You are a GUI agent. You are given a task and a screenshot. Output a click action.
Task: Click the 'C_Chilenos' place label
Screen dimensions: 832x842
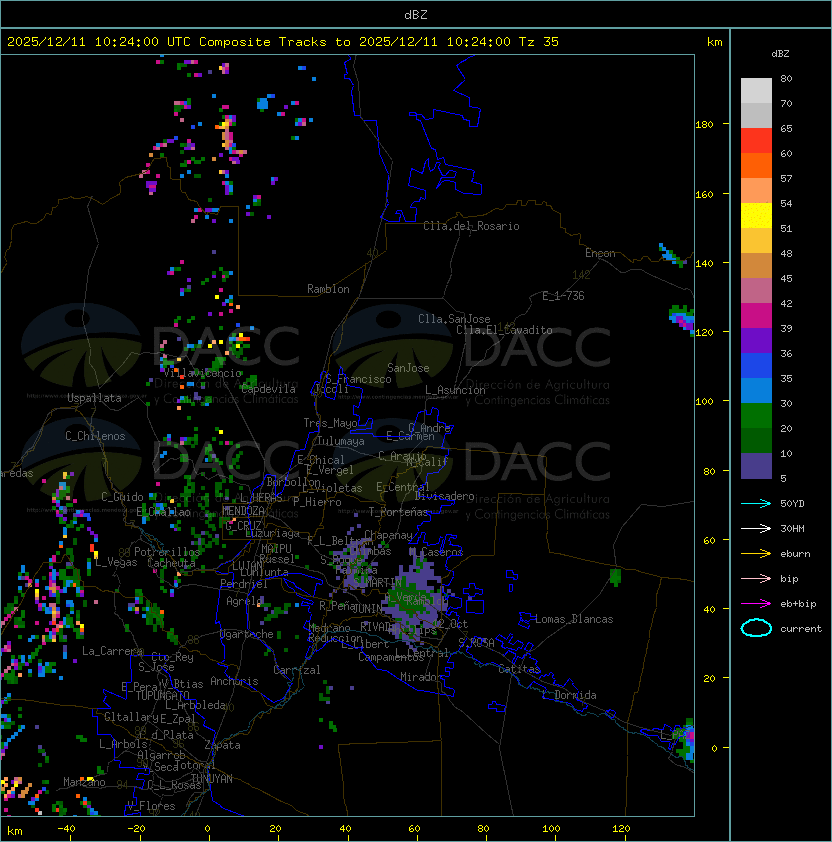95,436
